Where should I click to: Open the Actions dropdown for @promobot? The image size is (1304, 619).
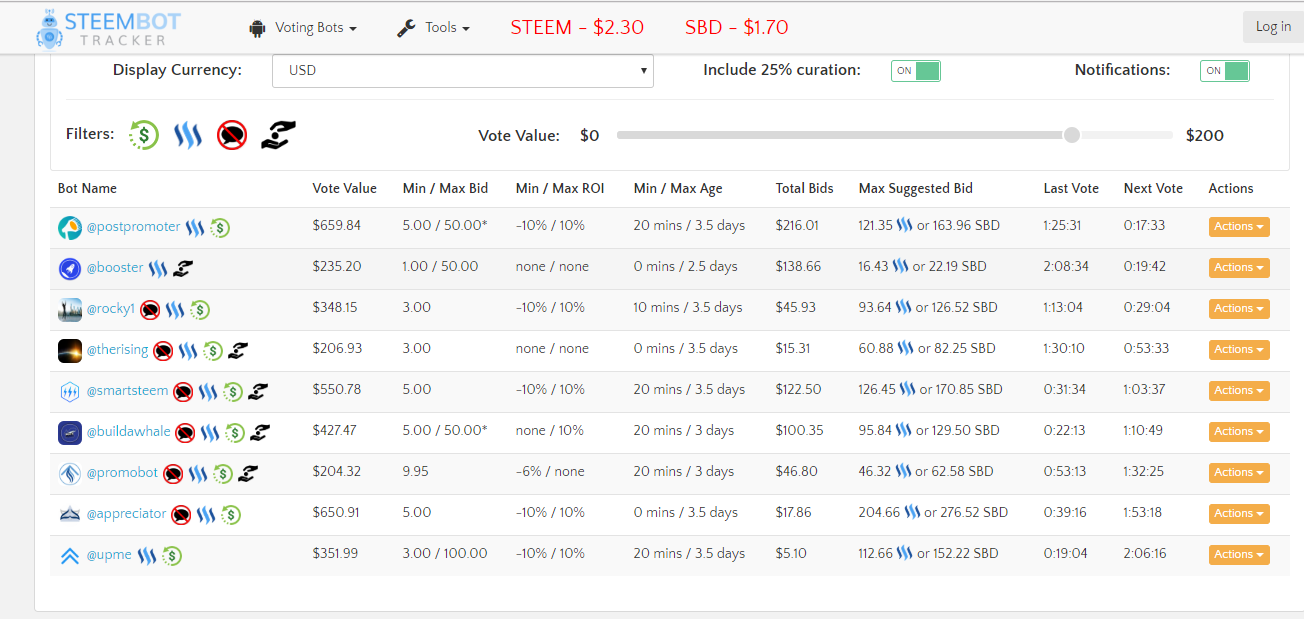coord(1239,473)
